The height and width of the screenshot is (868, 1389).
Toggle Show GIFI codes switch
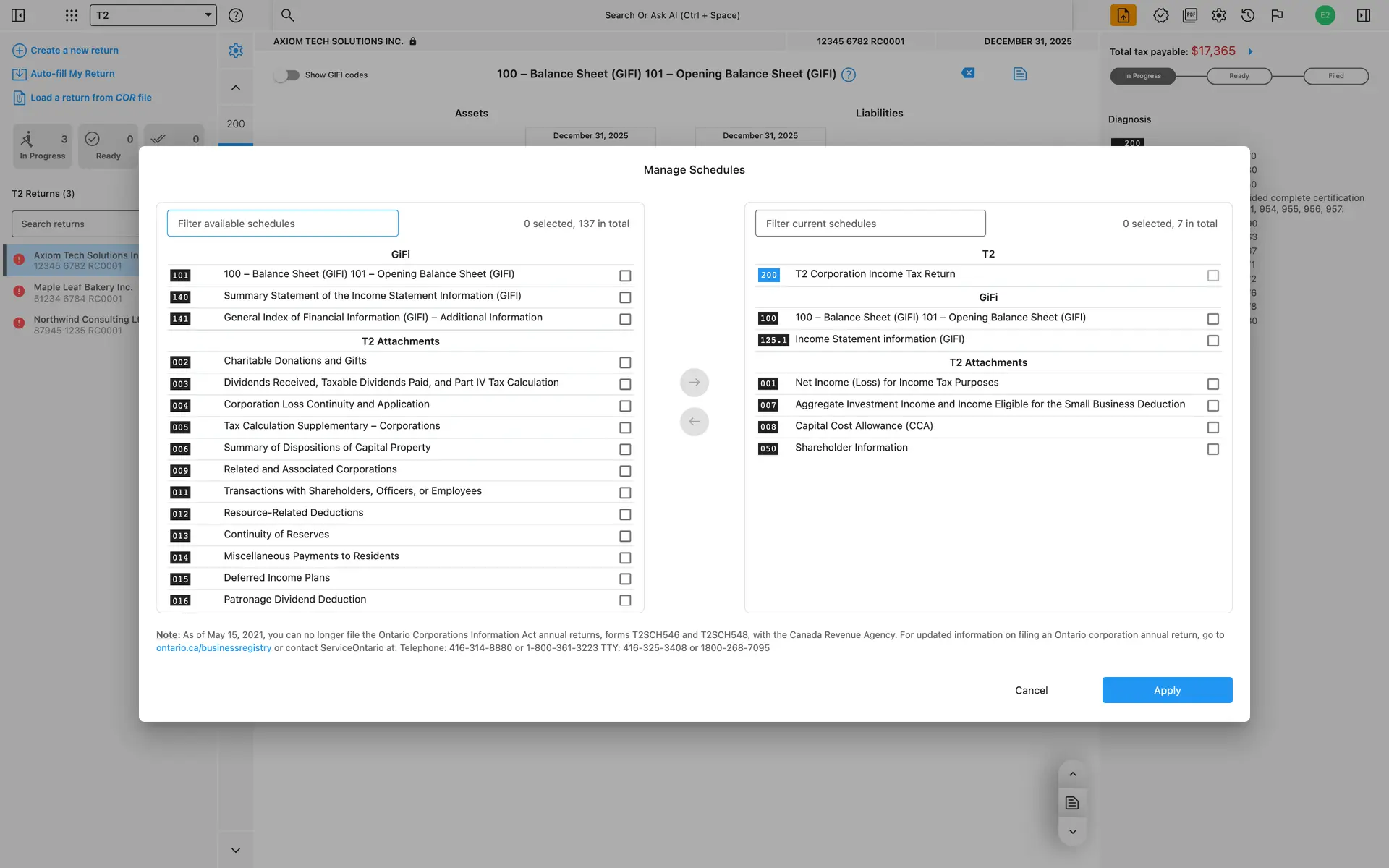[x=287, y=75]
